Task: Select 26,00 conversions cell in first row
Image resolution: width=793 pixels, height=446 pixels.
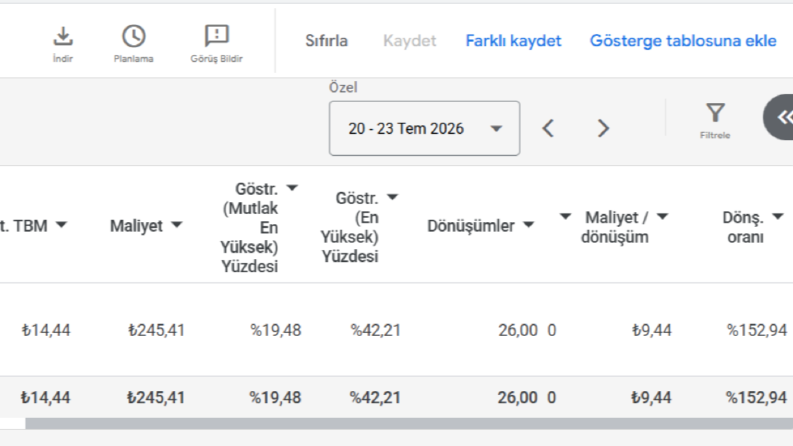Action: click(x=518, y=330)
